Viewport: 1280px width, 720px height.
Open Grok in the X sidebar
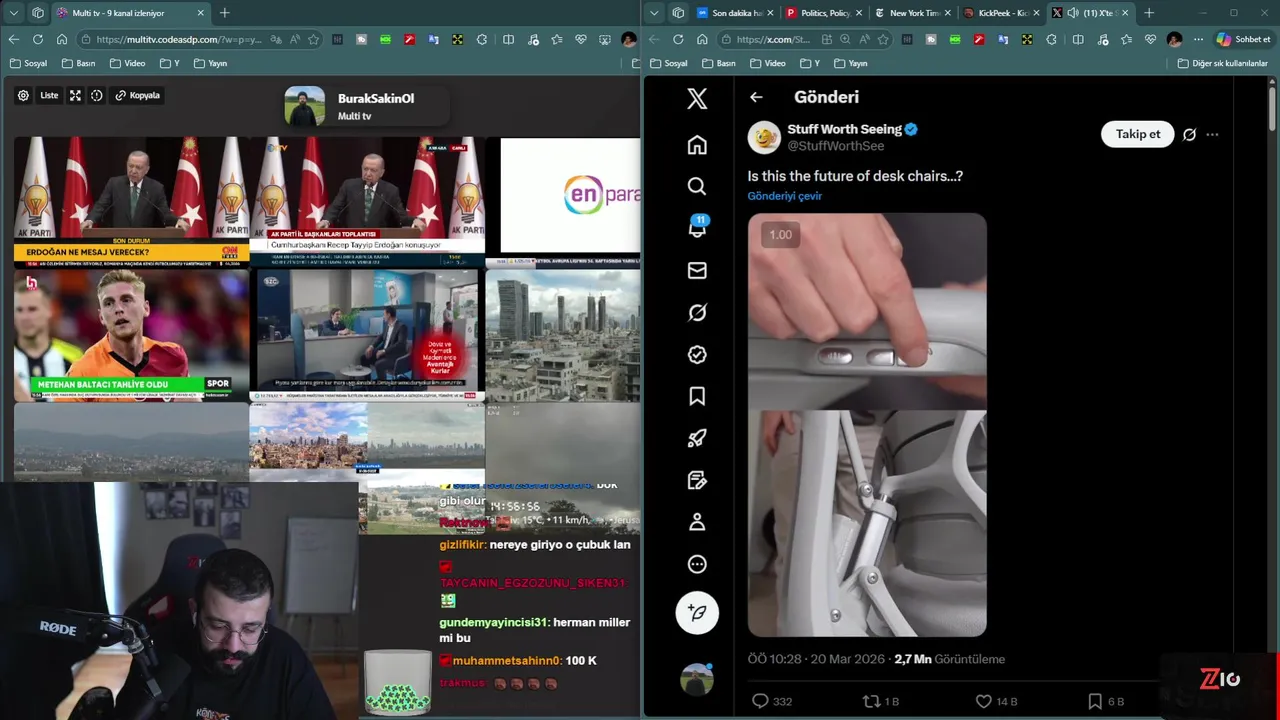(x=697, y=313)
